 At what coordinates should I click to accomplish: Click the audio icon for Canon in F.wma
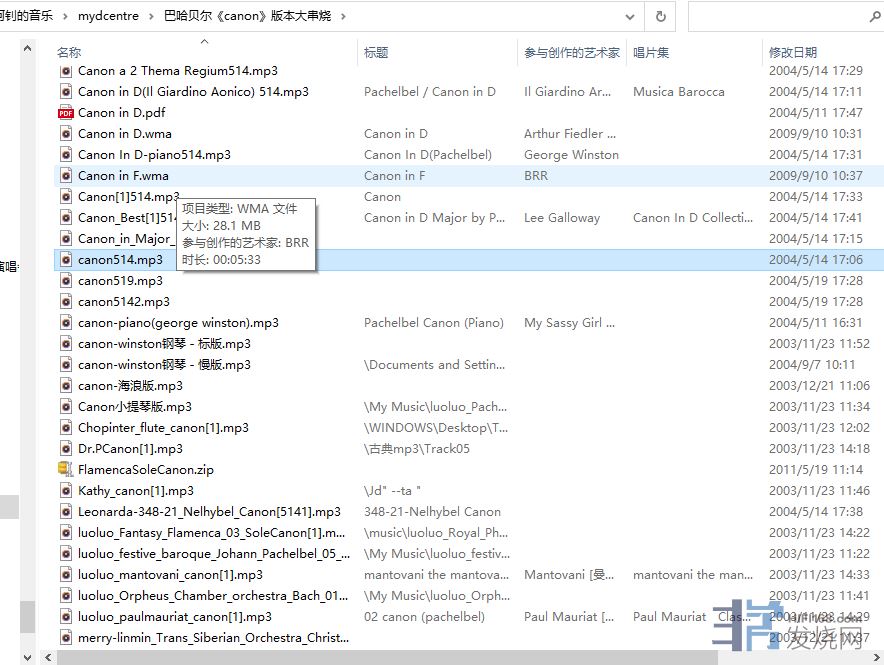click(66, 176)
